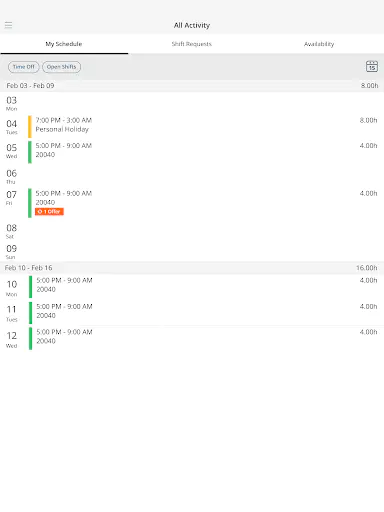Click the All Activity title
This screenshot has height=512, width=384.
[x=192, y=25]
